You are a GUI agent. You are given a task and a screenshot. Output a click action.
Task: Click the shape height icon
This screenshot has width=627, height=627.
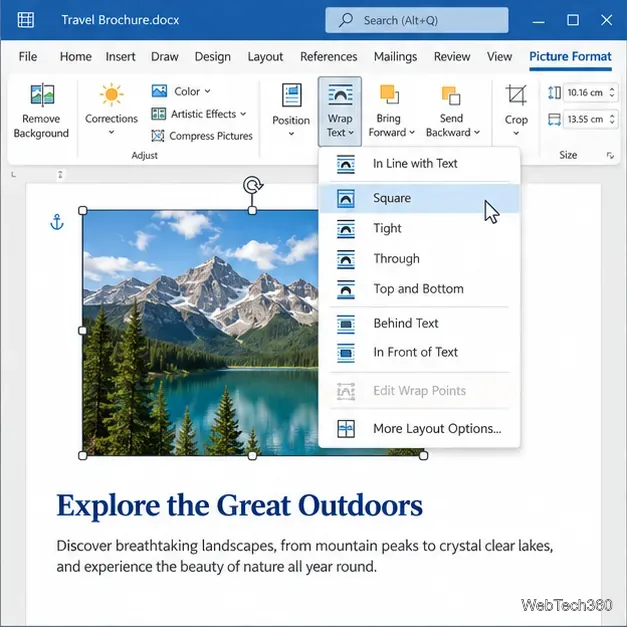(x=554, y=93)
